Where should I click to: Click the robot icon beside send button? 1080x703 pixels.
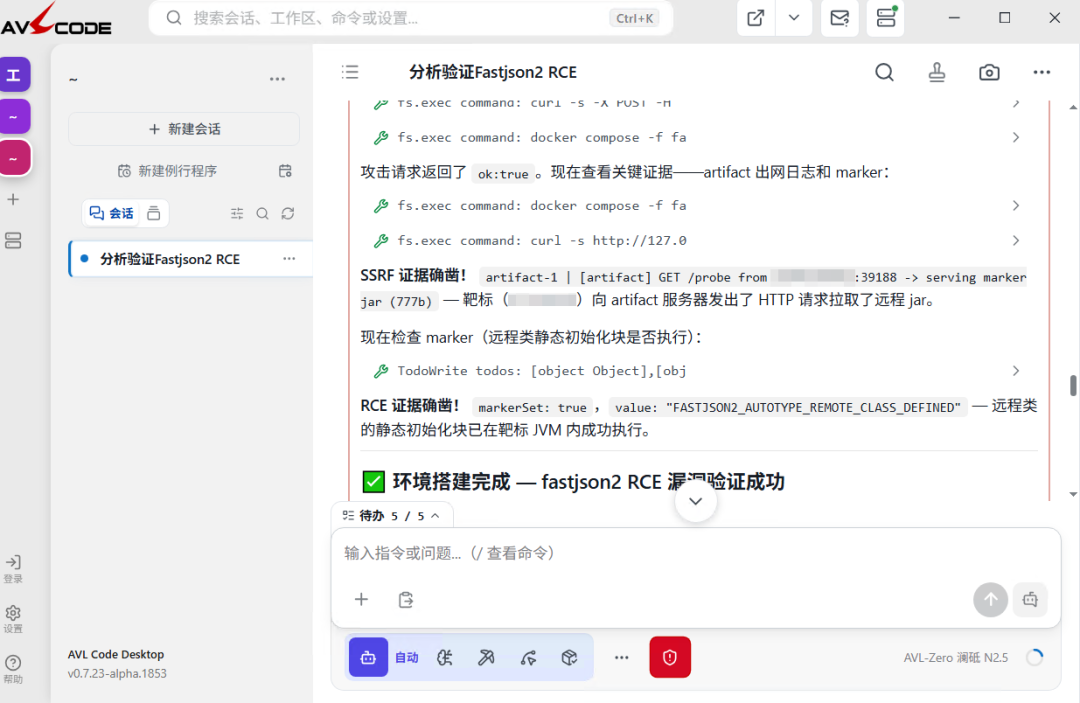(x=1030, y=600)
